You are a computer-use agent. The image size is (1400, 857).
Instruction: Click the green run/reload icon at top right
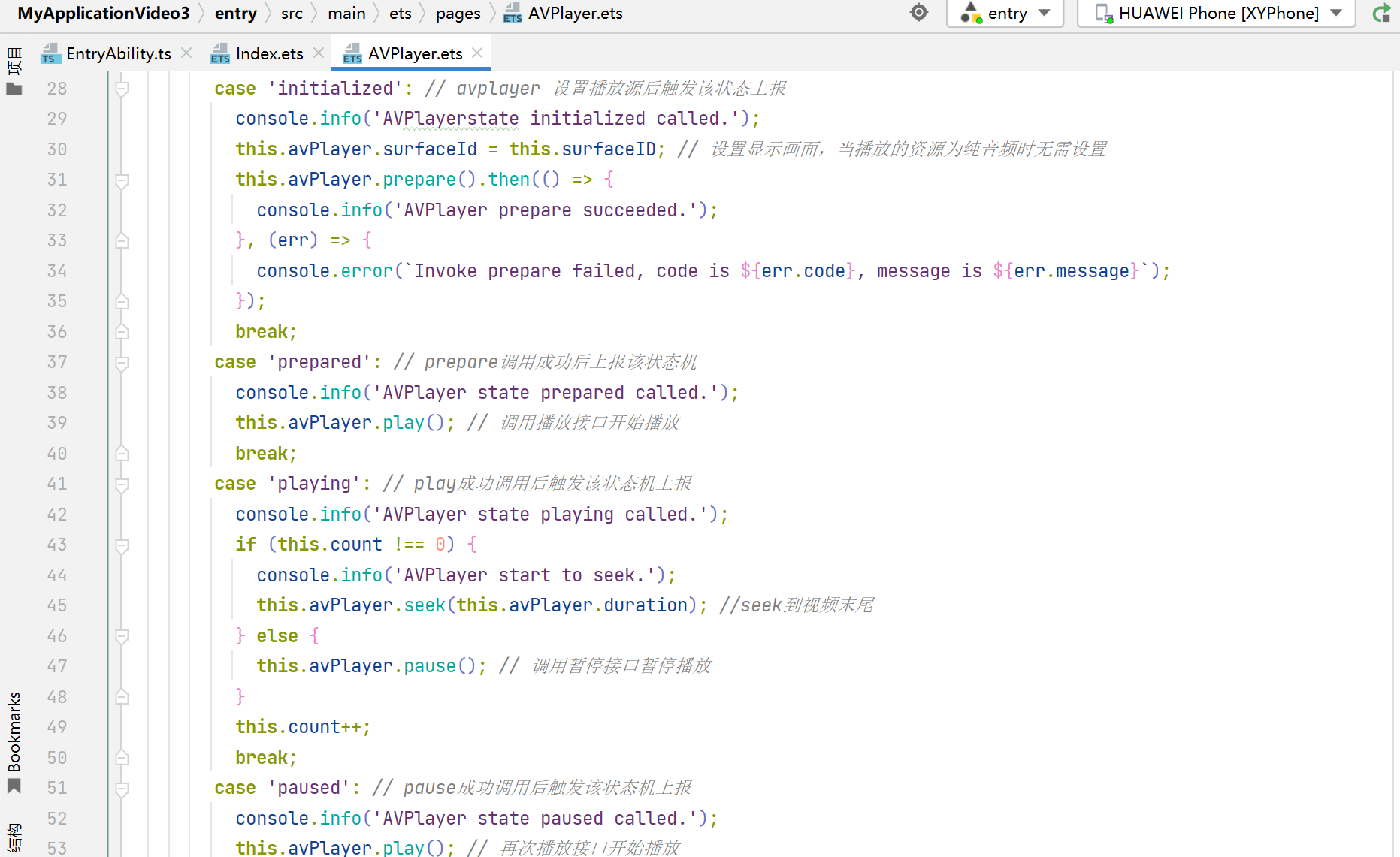pos(1381,13)
